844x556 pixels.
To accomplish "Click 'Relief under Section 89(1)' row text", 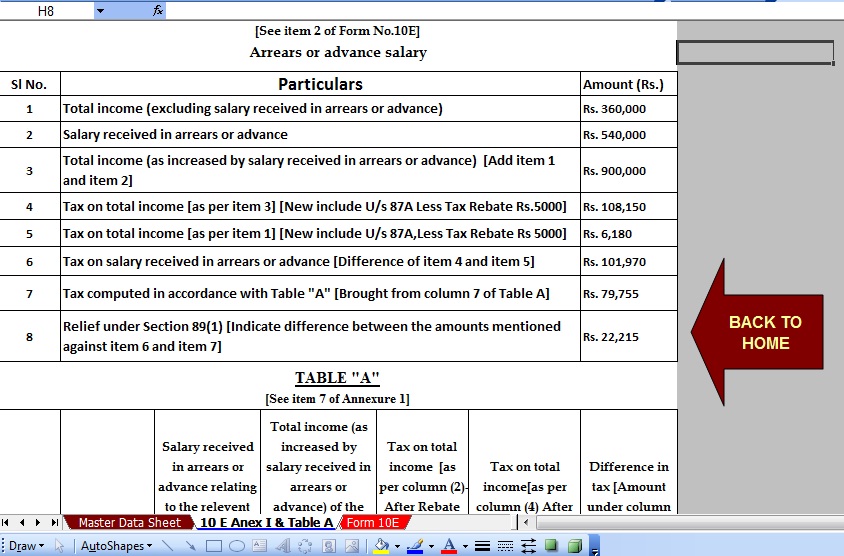I will tap(312, 336).
